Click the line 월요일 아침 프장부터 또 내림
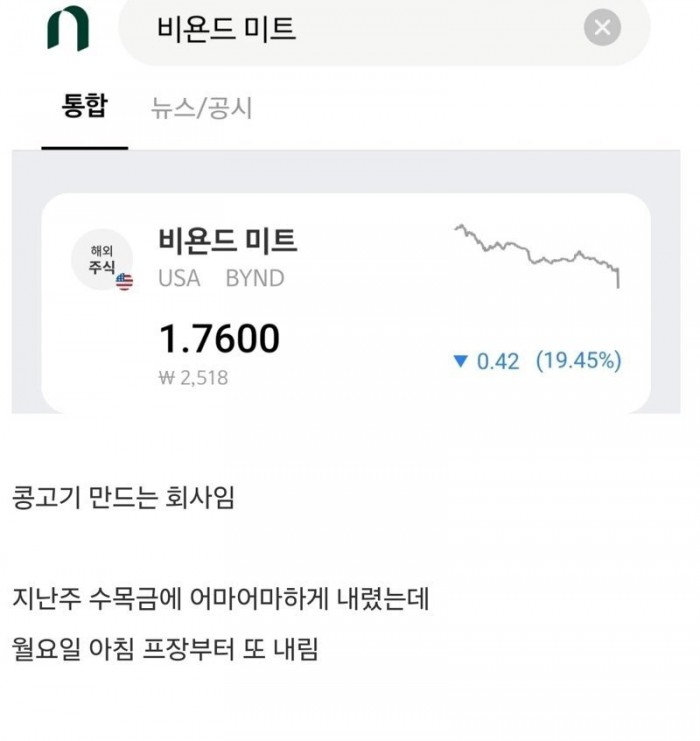Viewport: 700px width, 741px height. (x=165, y=650)
